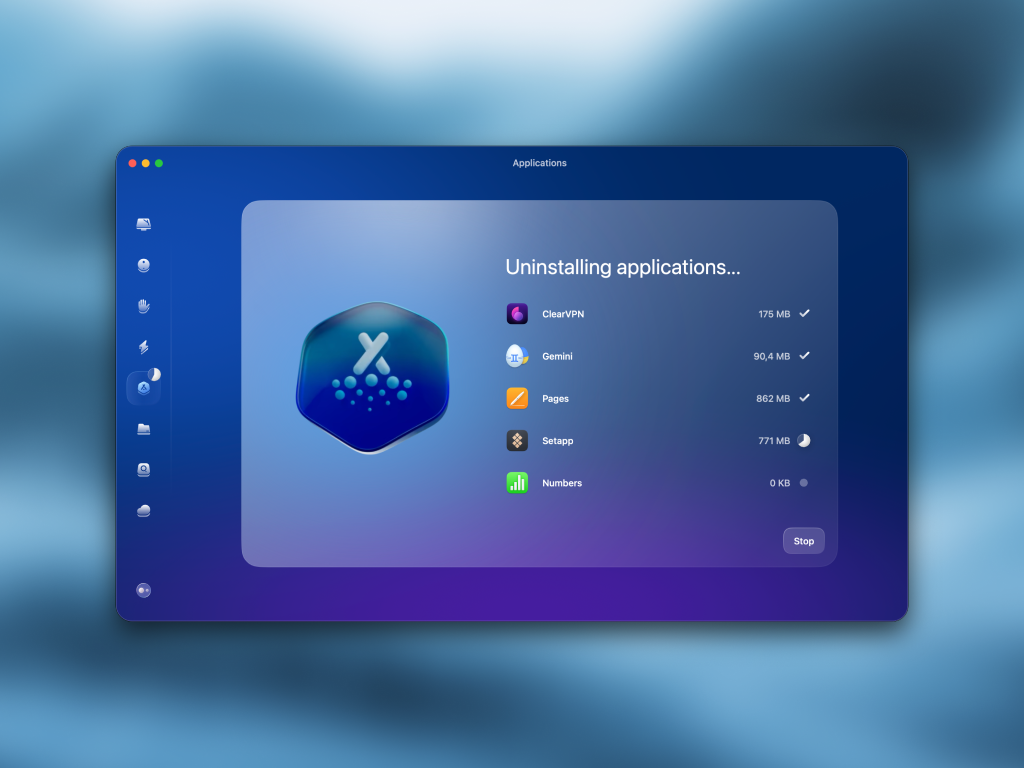This screenshot has height=768, width=1024.
Task: Open the Smart Scan monitor icon in sidebar
Action: pyautogui.click(x=143, y=224)
